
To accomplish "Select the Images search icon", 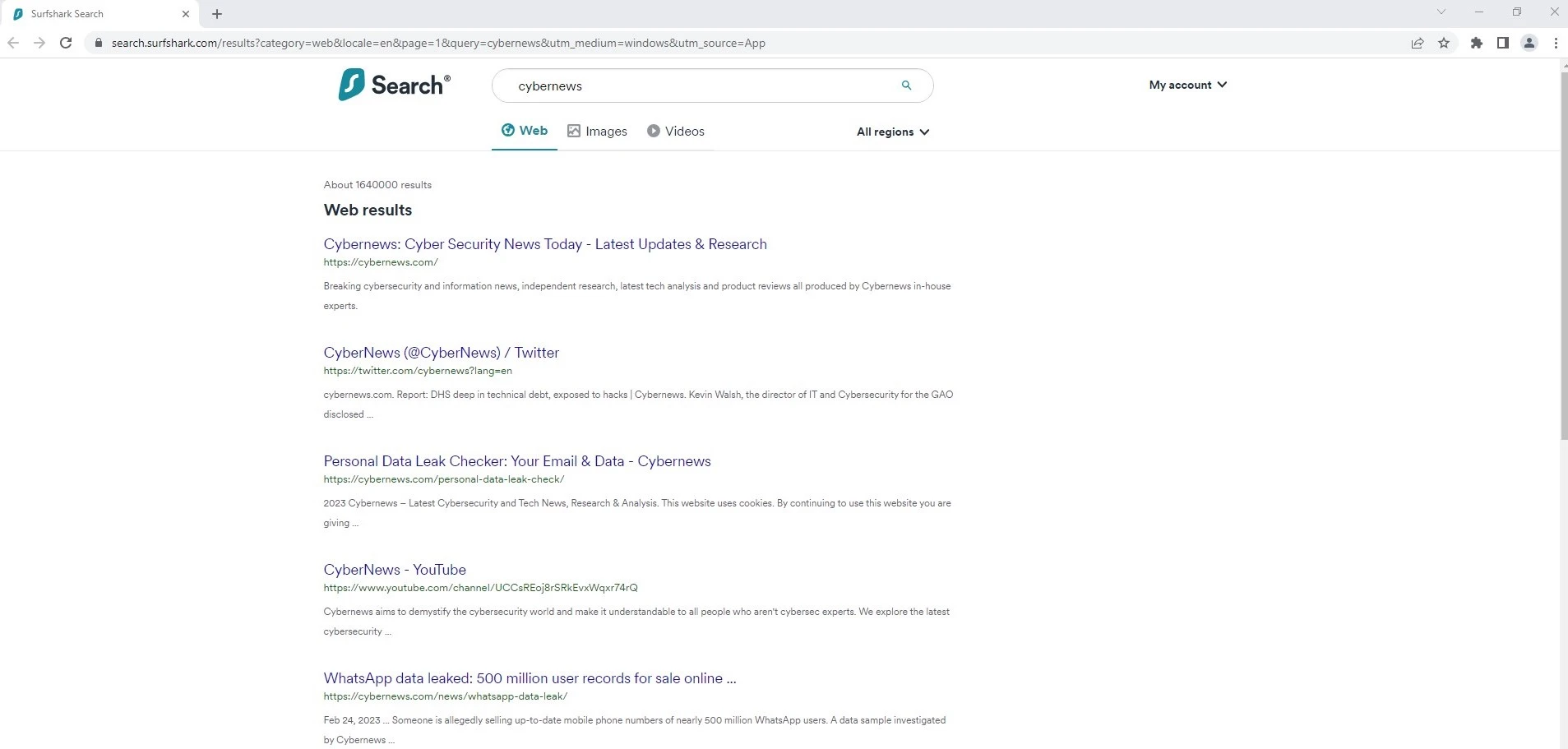I will [573, 131].
